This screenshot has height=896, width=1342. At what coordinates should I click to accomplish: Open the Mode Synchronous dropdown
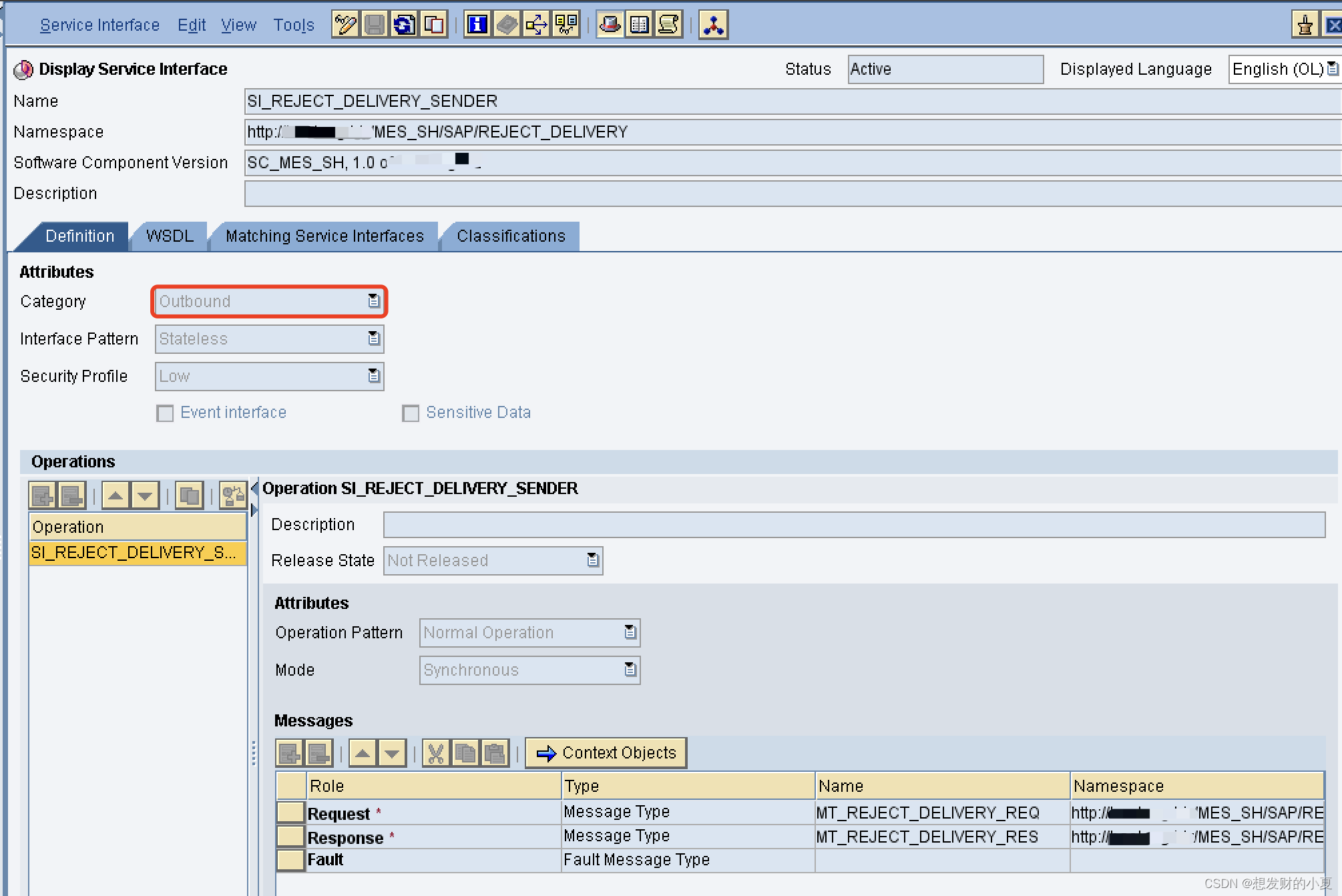(630, 670)
